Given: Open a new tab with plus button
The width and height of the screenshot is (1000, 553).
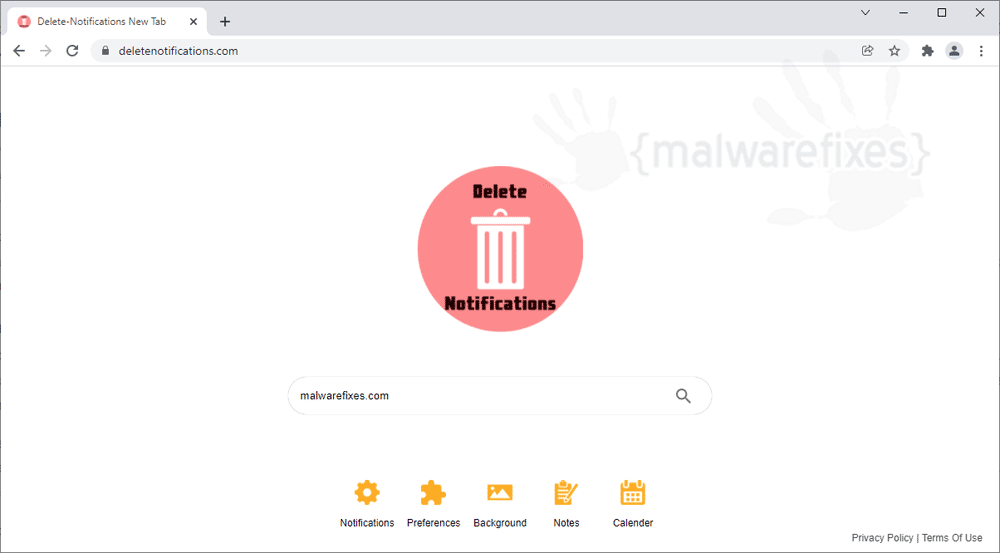Looking at the screenshot, I should tap(224, 22).
